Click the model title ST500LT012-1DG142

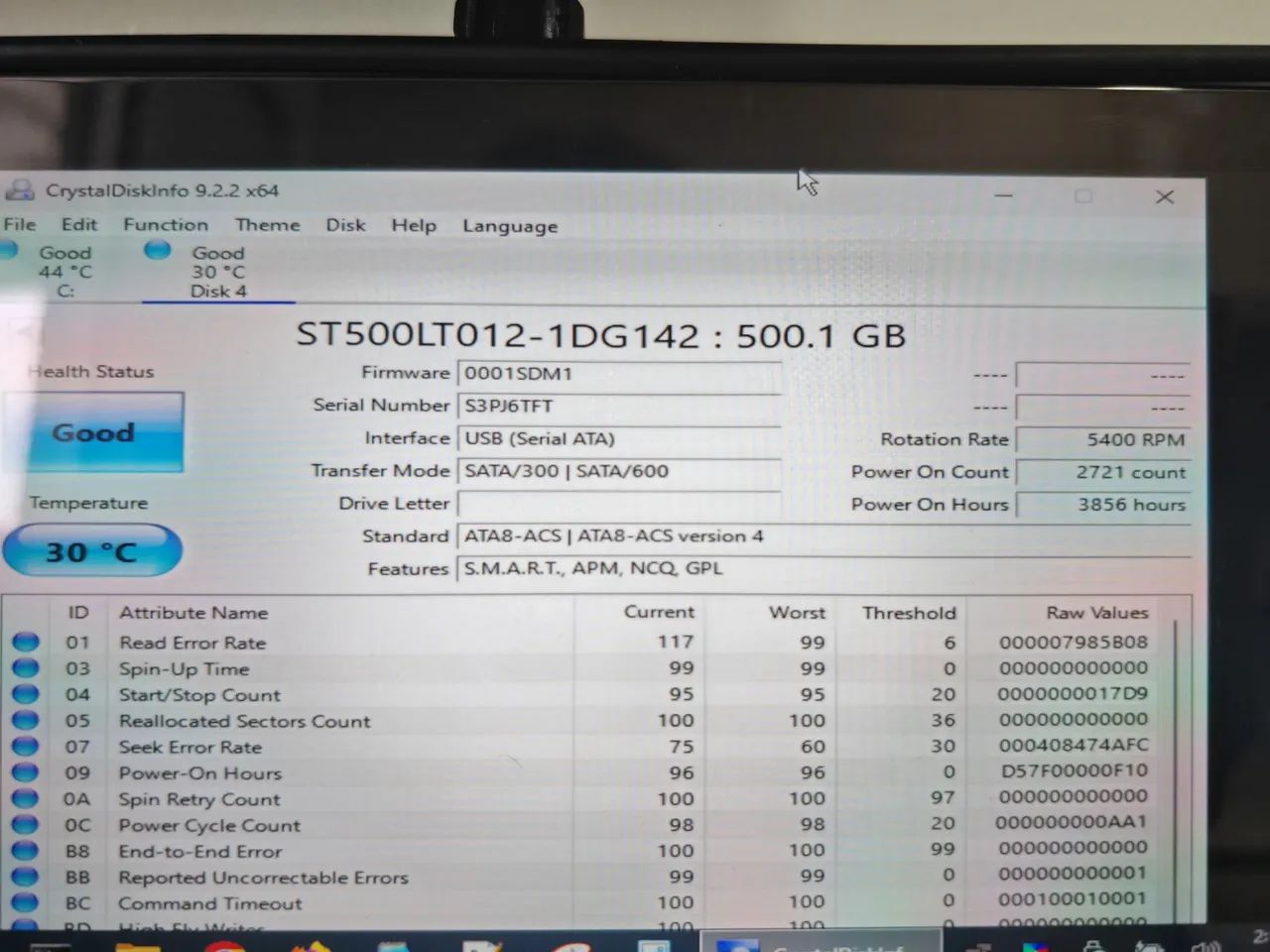tap(498, 335)
